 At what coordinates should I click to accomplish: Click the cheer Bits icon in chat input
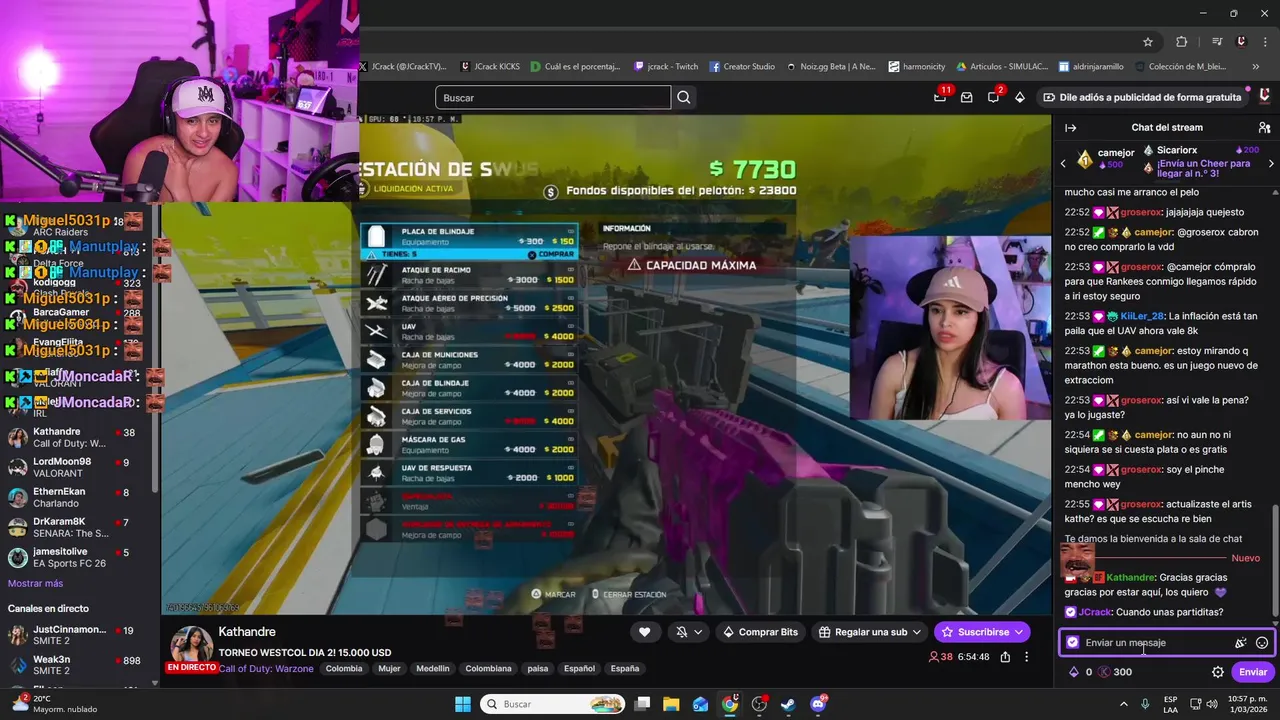(1241, 643)
